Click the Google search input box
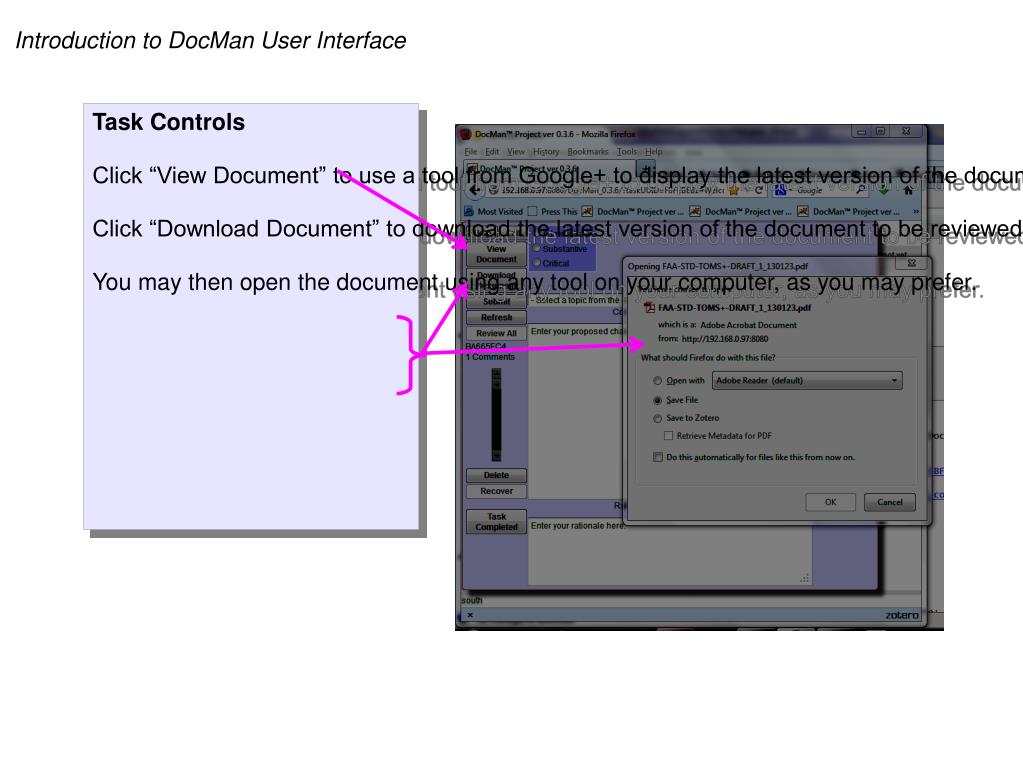 pyautogui.click(x=823, y=190)
